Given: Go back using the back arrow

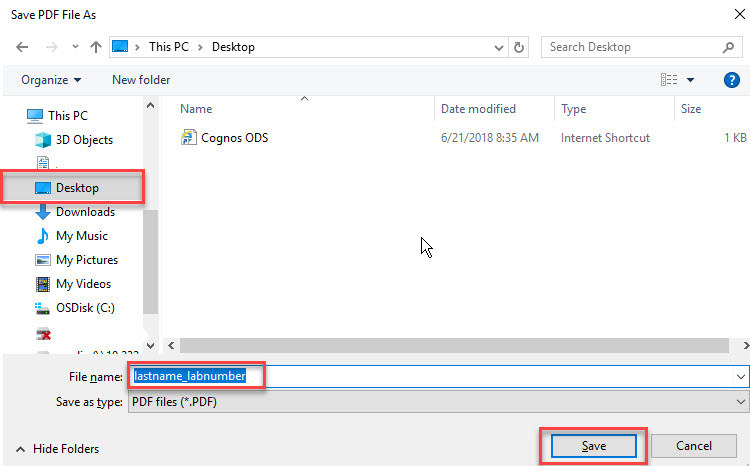Looking at the screenshot, I should [22, 47].
